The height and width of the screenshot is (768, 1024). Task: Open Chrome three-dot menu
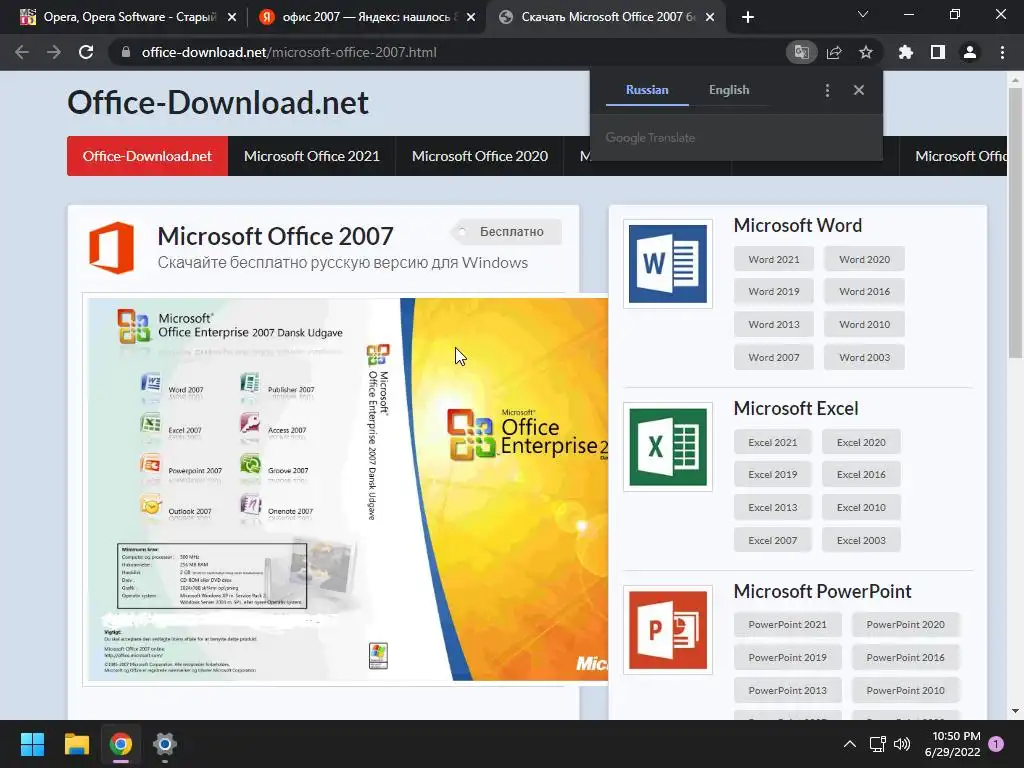[x=1002, y=52]
